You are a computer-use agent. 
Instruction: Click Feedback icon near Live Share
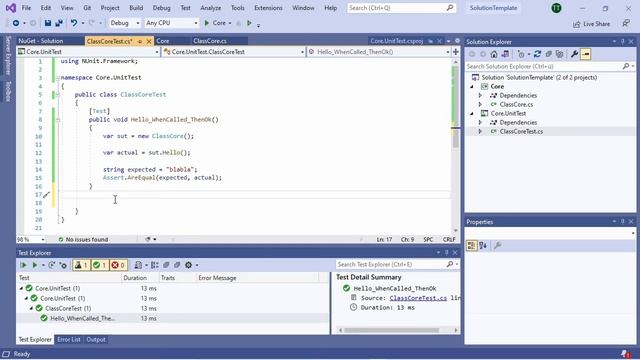click(x=626, y=24)
